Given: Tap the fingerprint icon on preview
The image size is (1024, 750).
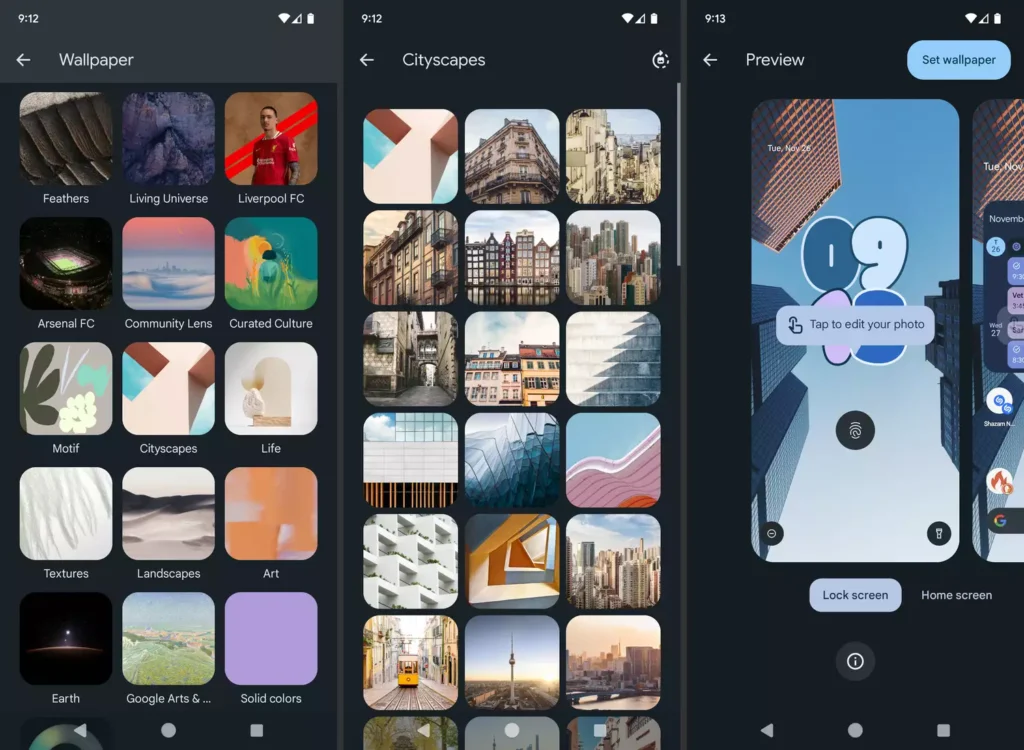Looking at the screenshot, I should point(855,430).
